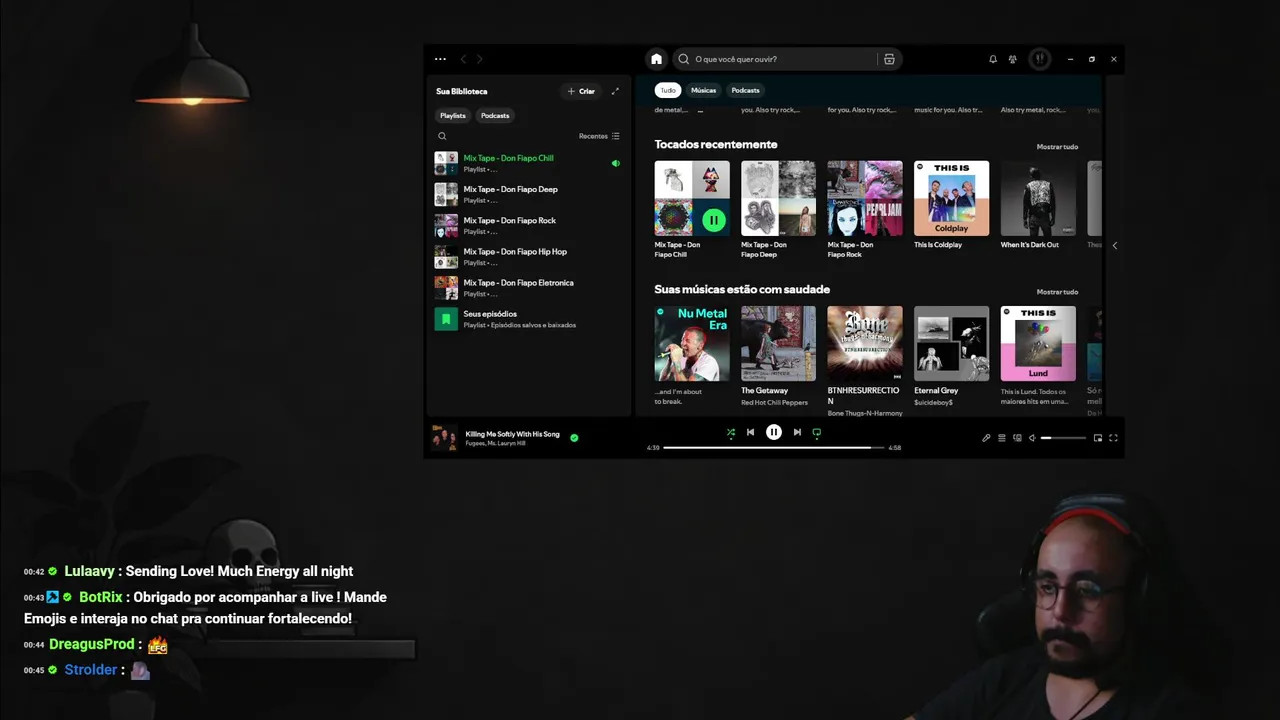Open This Is Lund card
This screenshot has height=720, width=1280.
(x=1038, y=357)
